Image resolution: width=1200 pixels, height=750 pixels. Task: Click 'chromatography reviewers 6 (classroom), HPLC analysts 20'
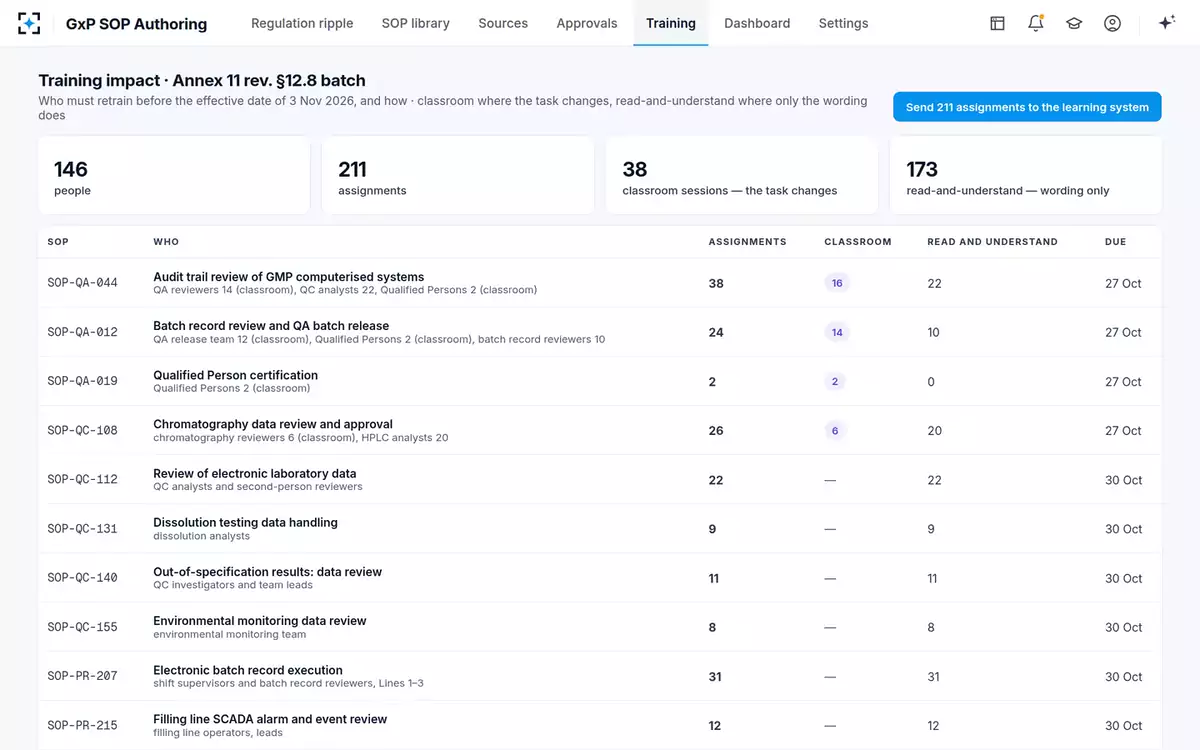pyautogui.click(x=301, y=438)
